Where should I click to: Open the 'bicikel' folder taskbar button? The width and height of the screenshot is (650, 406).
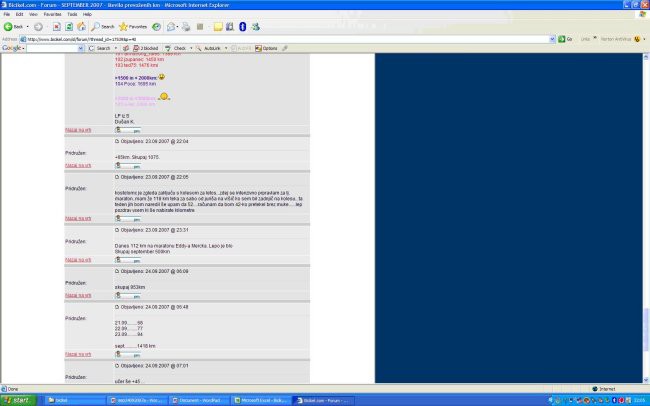[75, 400]
